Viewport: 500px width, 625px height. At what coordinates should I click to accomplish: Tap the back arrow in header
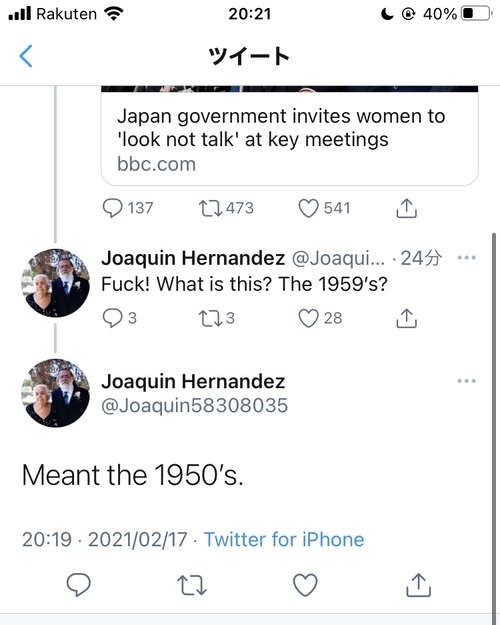[26, 56]
